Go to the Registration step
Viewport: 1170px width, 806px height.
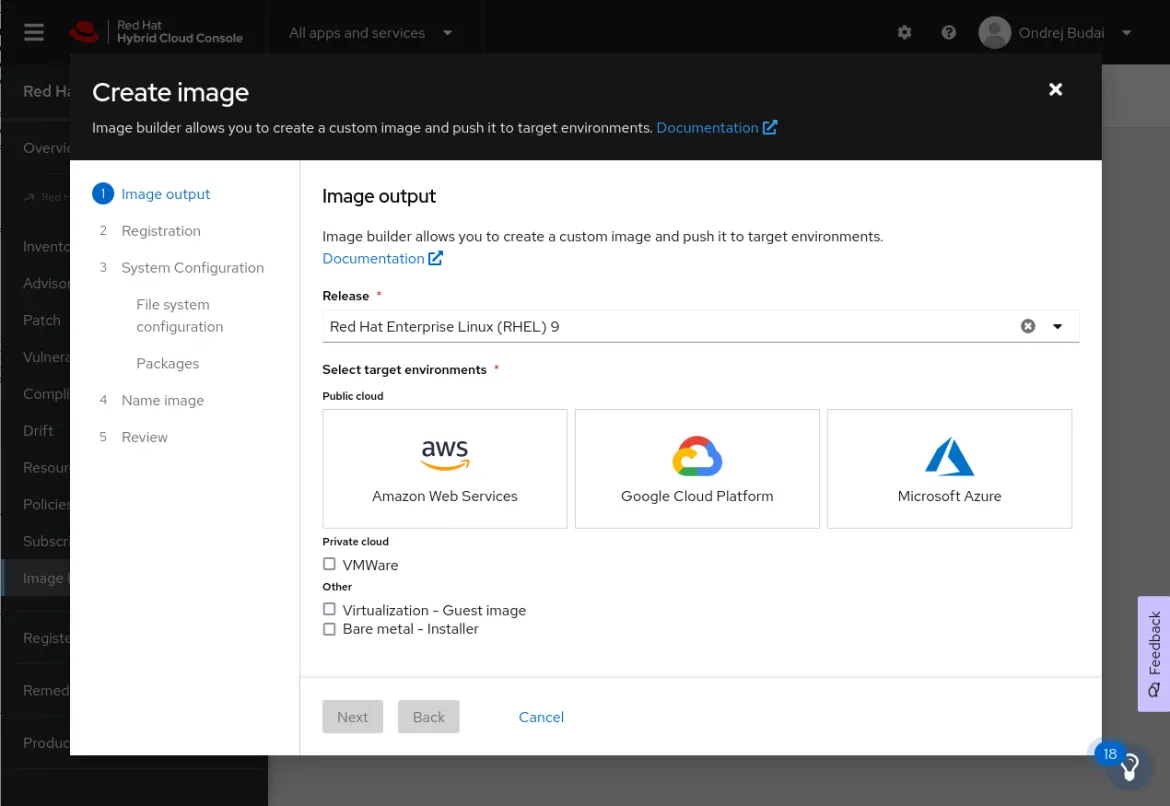click(160, 231)
